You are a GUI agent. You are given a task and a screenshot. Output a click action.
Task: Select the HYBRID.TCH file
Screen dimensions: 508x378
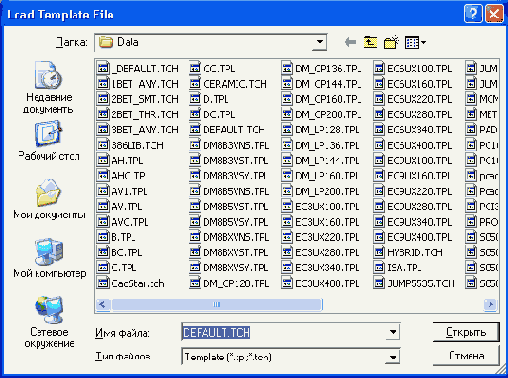pyautogui.click(x=408, y=252)
